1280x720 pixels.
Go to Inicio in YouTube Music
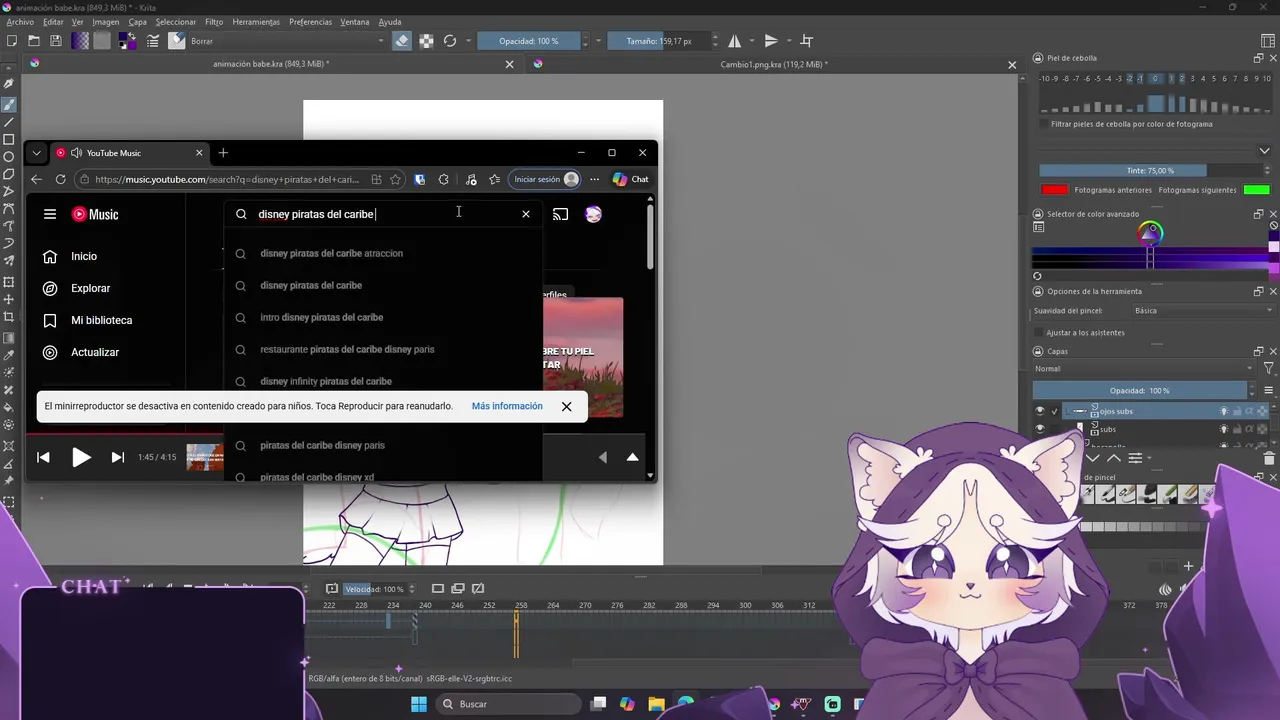(84, 256)
